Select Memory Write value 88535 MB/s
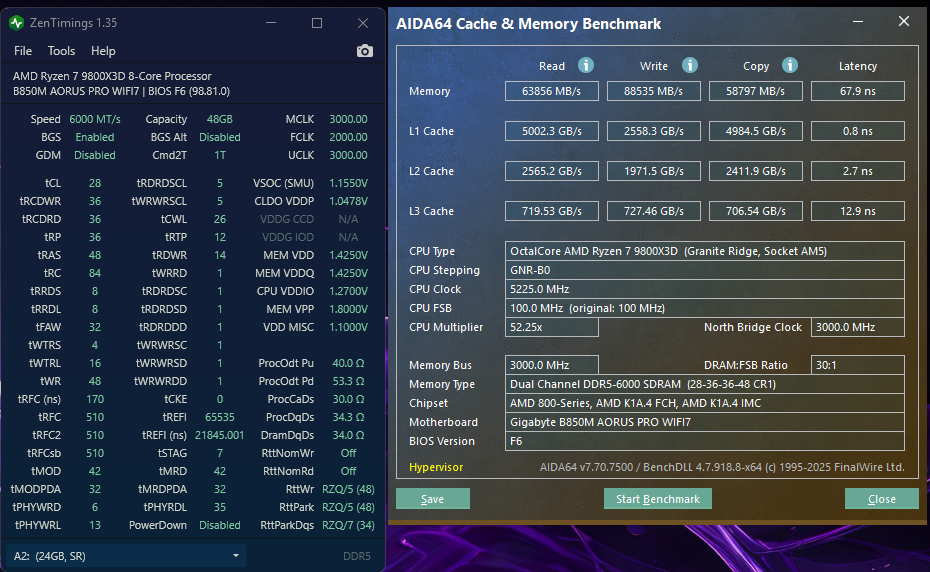930x572 pixels. (x=654, y=91)
